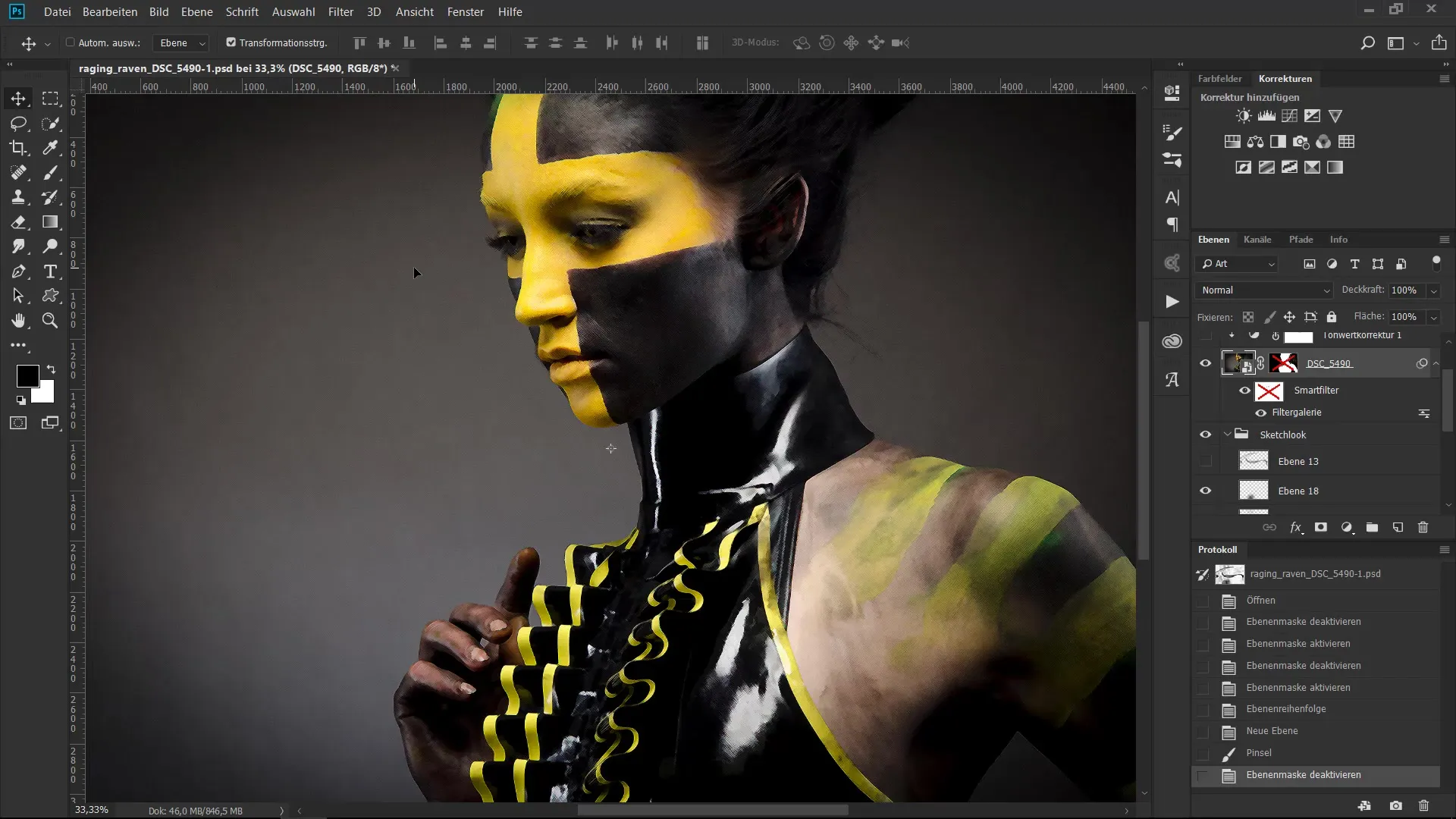
Task: Open the Normal blend mode dropdown
Action: click(1264, 290)
